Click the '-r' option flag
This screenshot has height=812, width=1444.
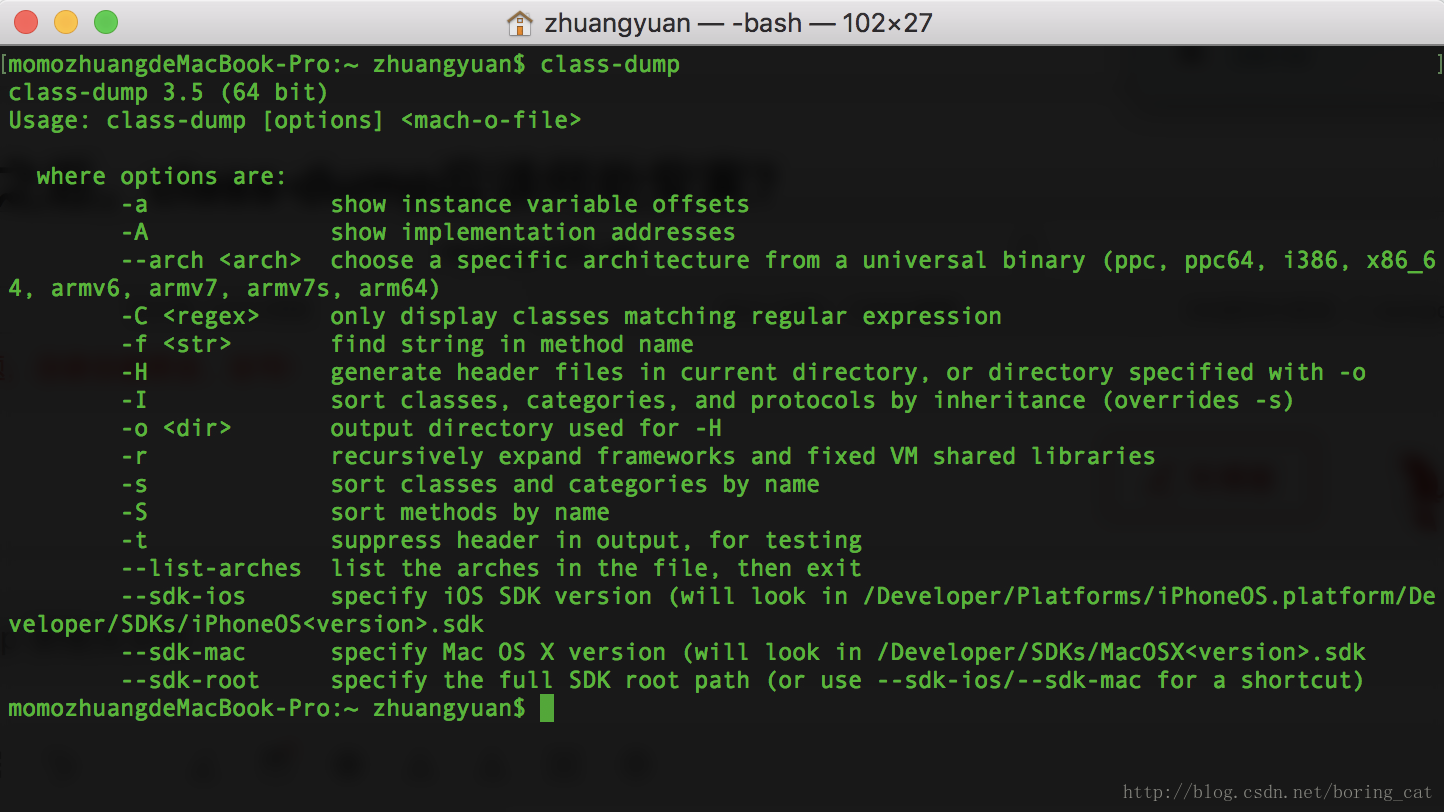pyautogui.click(x=134, y=457)
